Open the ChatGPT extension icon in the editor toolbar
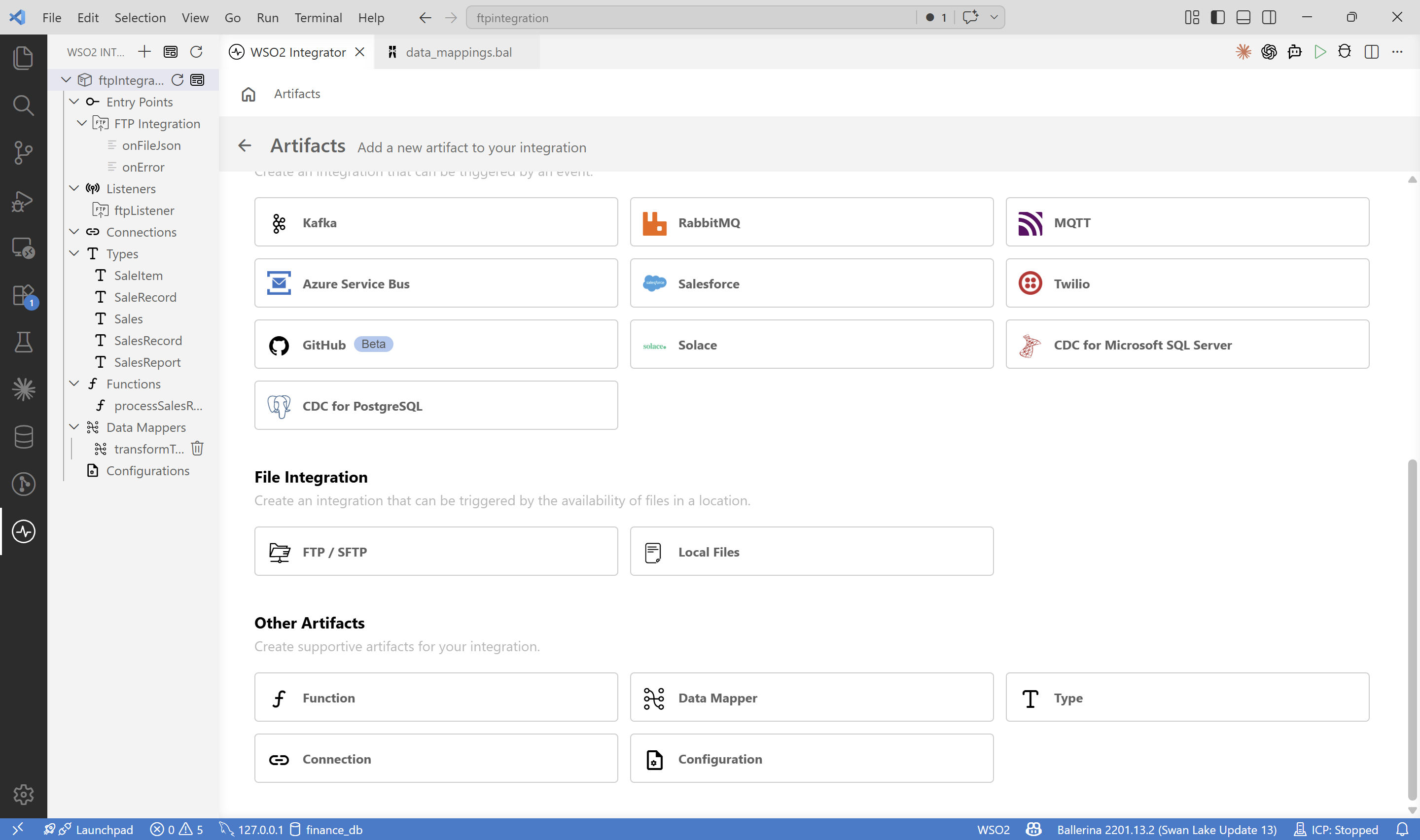The width and height of the screenshot is (1420, 840). 1269,51
